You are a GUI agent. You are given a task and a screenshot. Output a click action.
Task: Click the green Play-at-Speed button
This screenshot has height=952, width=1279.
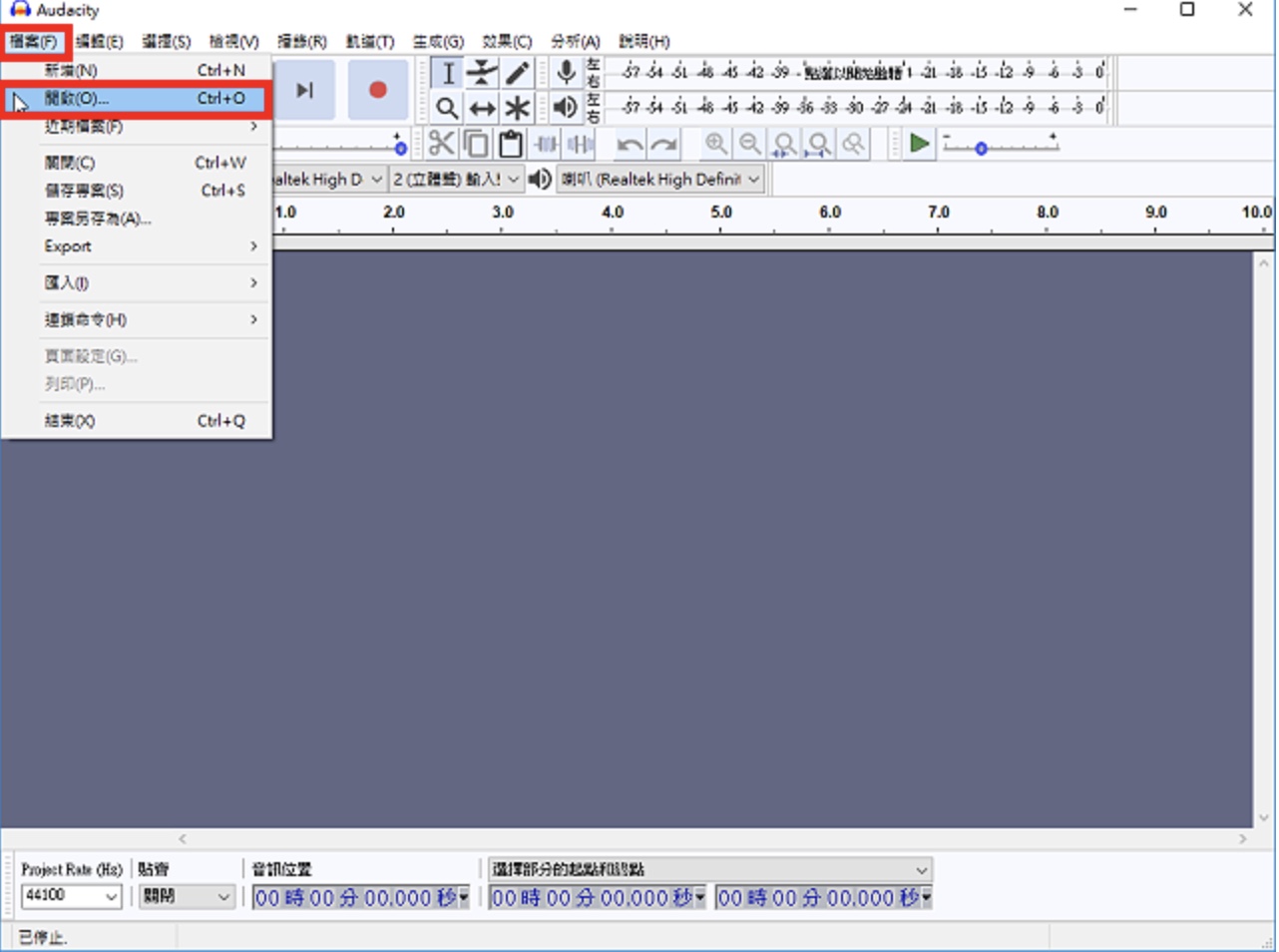click(x=919, y=145)
